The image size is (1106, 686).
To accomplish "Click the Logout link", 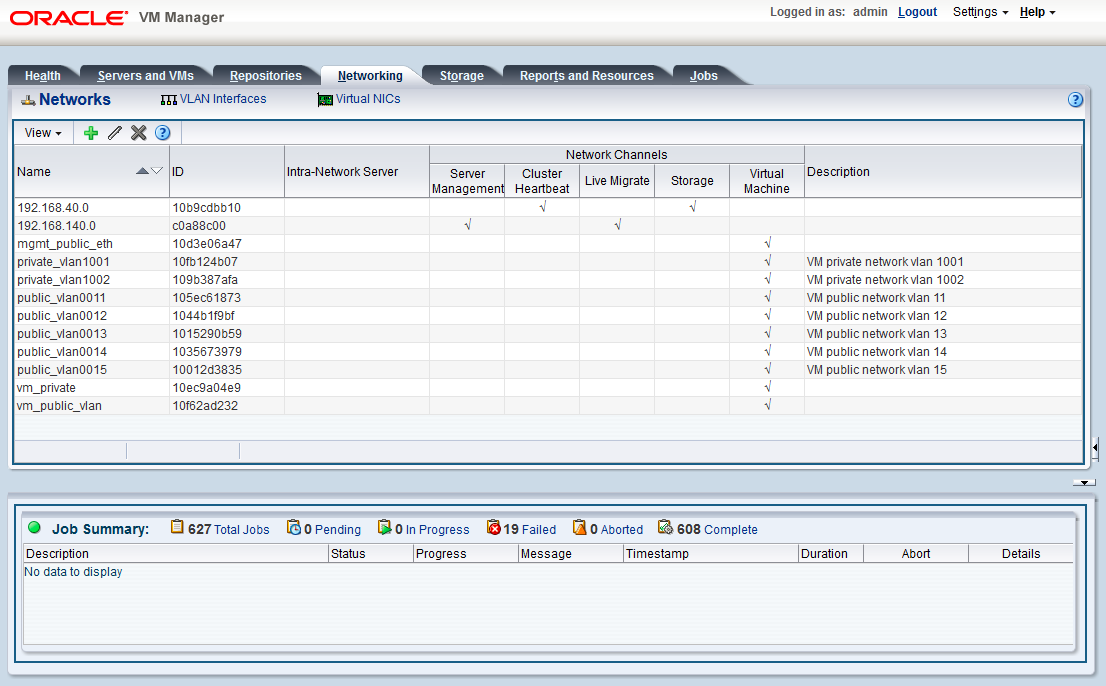I will [x=917, y=12].
